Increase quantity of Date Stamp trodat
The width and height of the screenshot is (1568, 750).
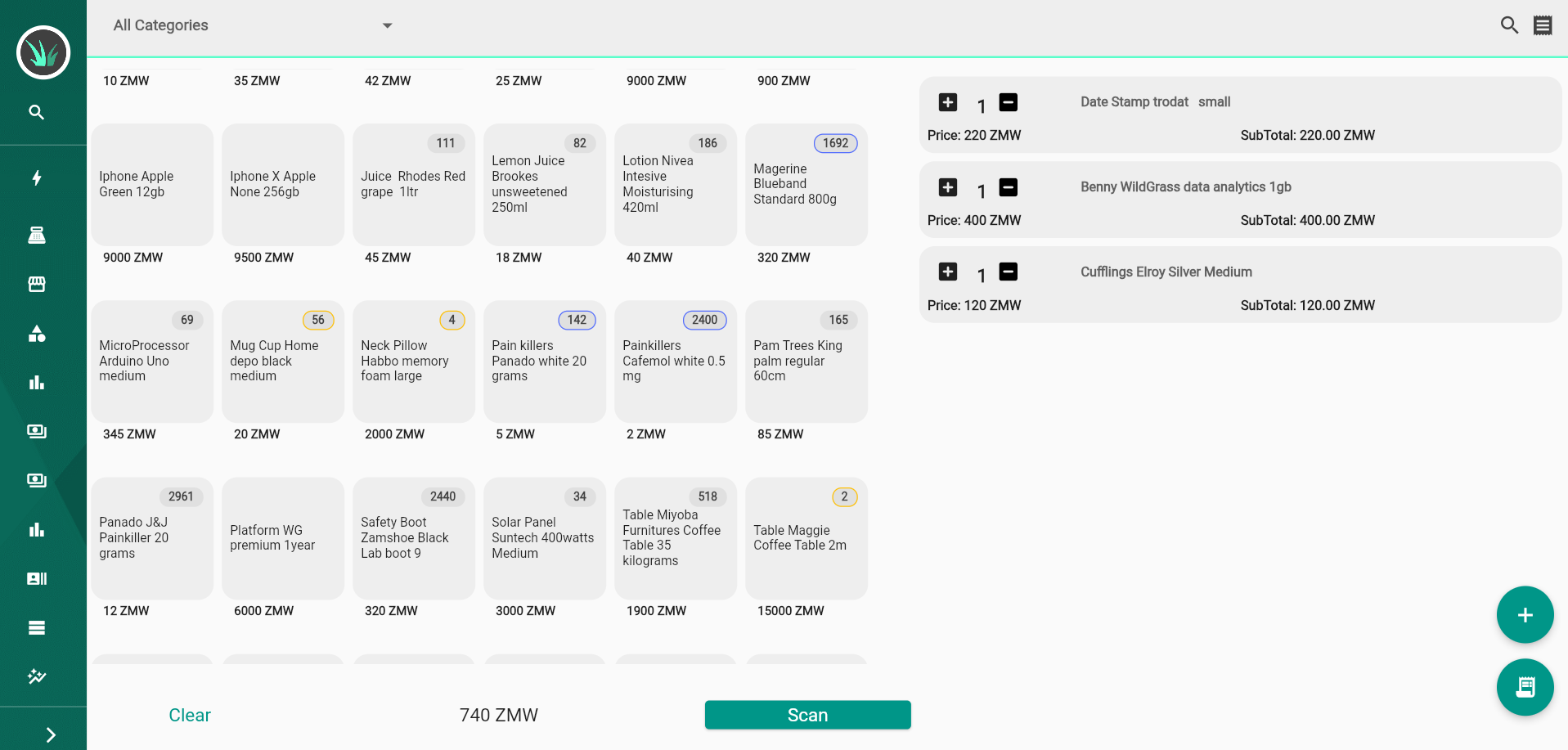pyautogui.click(x=948, y=102)
